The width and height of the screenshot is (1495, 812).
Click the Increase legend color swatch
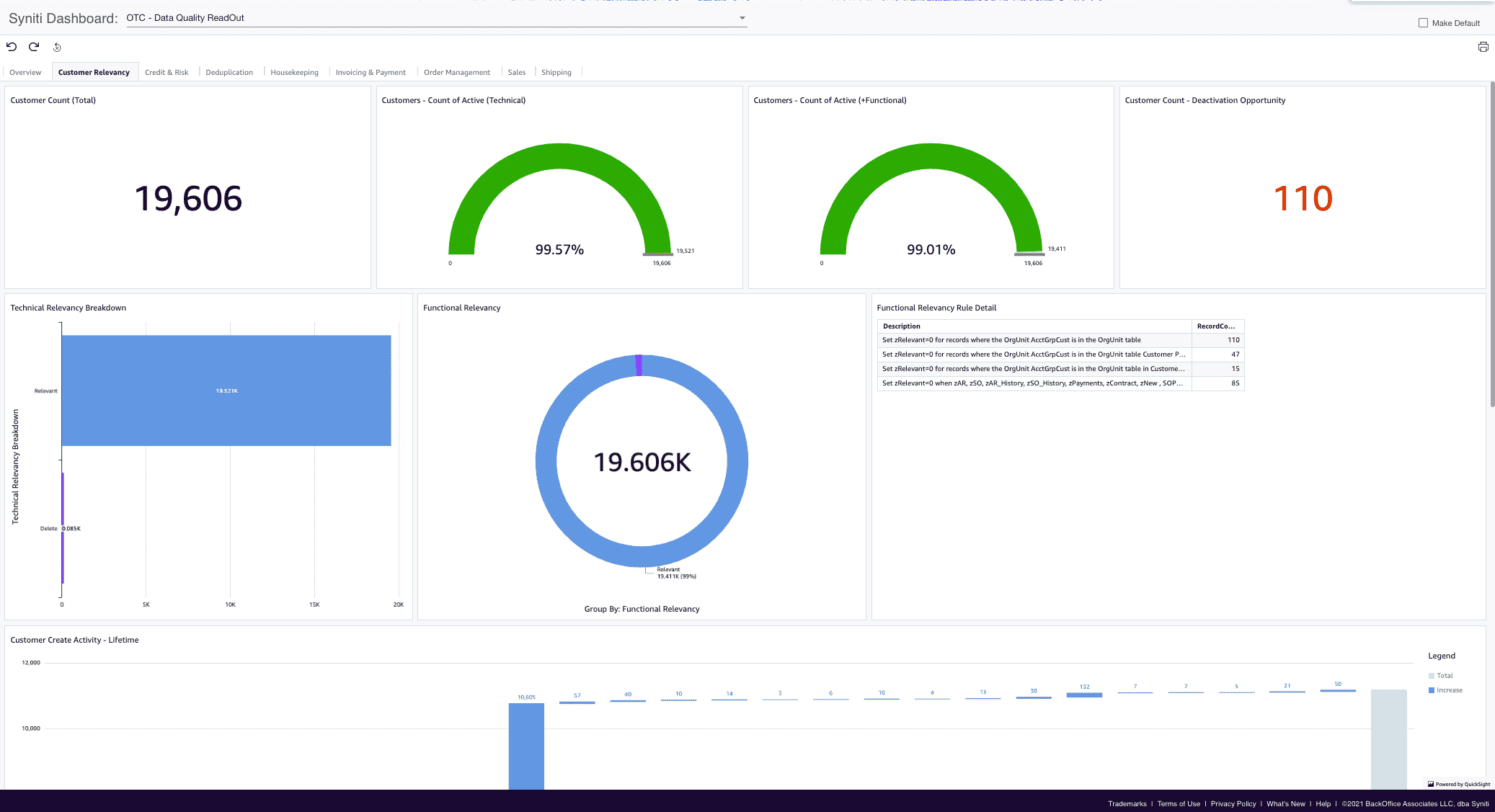1432,690
